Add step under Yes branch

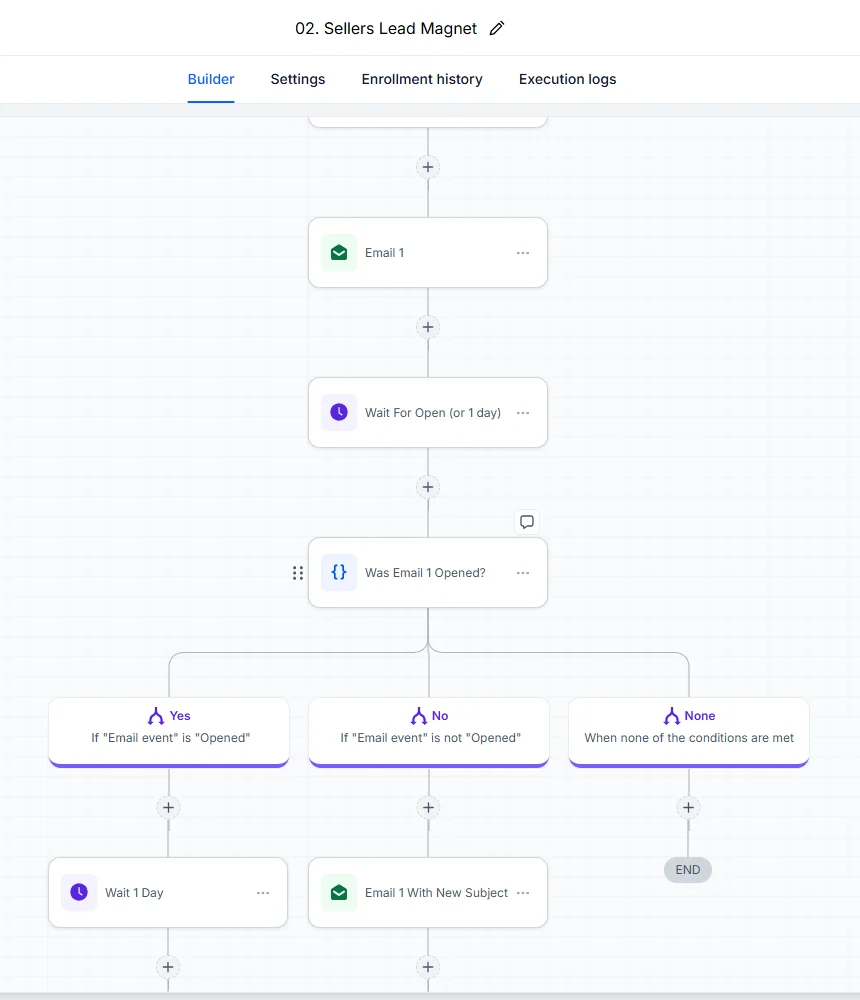(168, 807)
